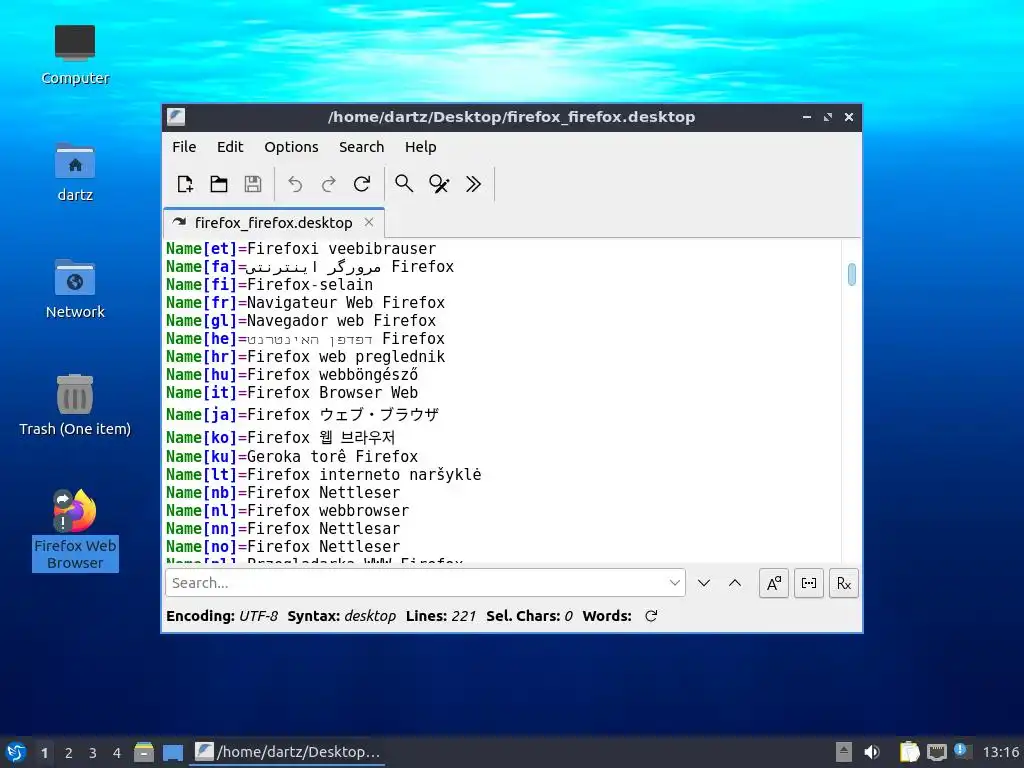1024x768 pixels.
Task: Click the Redo arrow icon
Action: point(328,184)
